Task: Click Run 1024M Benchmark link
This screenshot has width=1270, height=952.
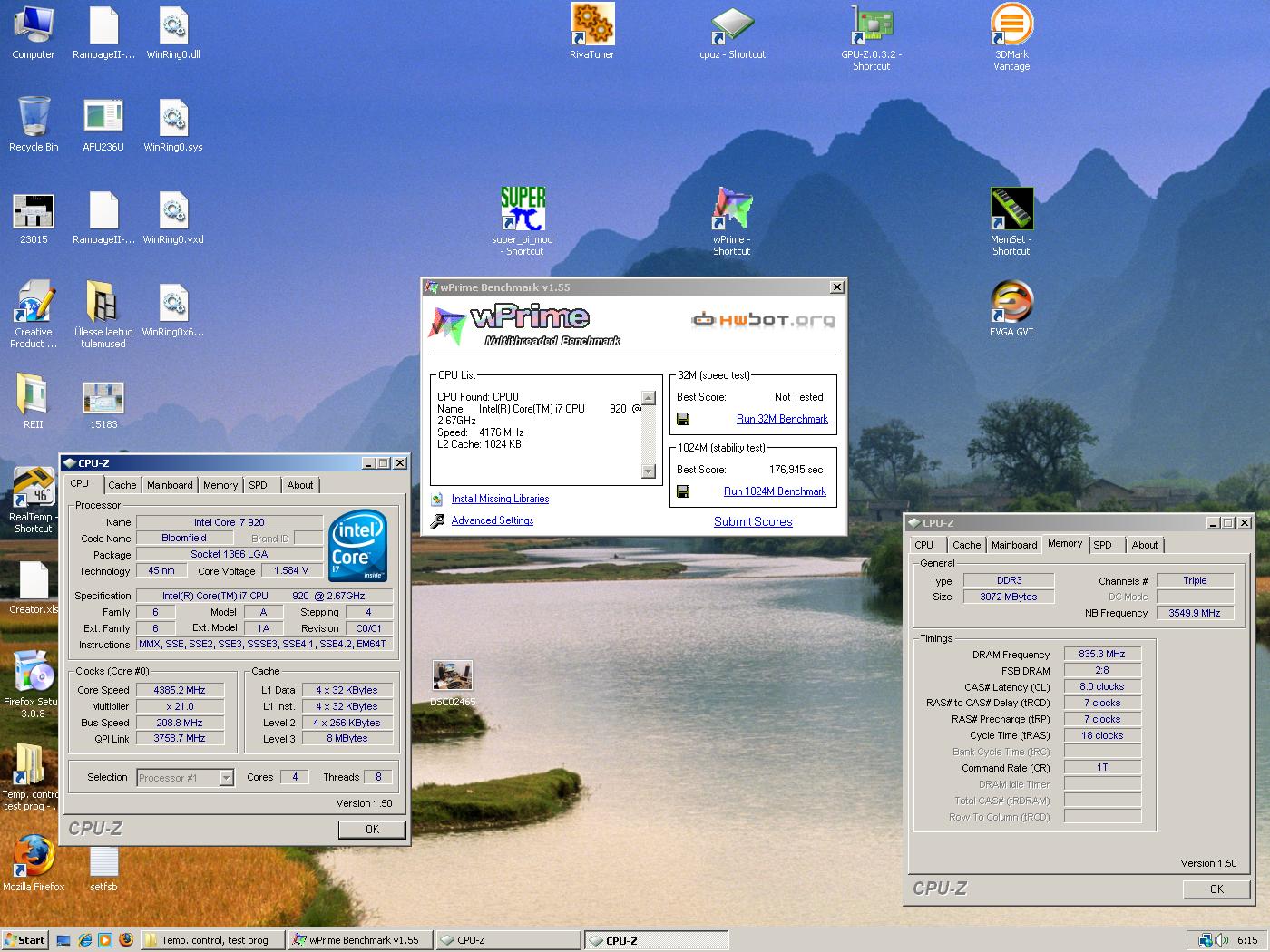Action: click(775, 491)
